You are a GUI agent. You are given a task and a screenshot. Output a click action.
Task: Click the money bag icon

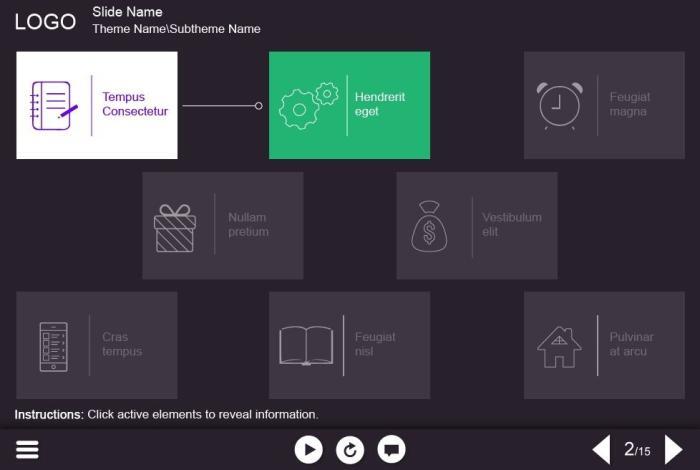[430, 226]
